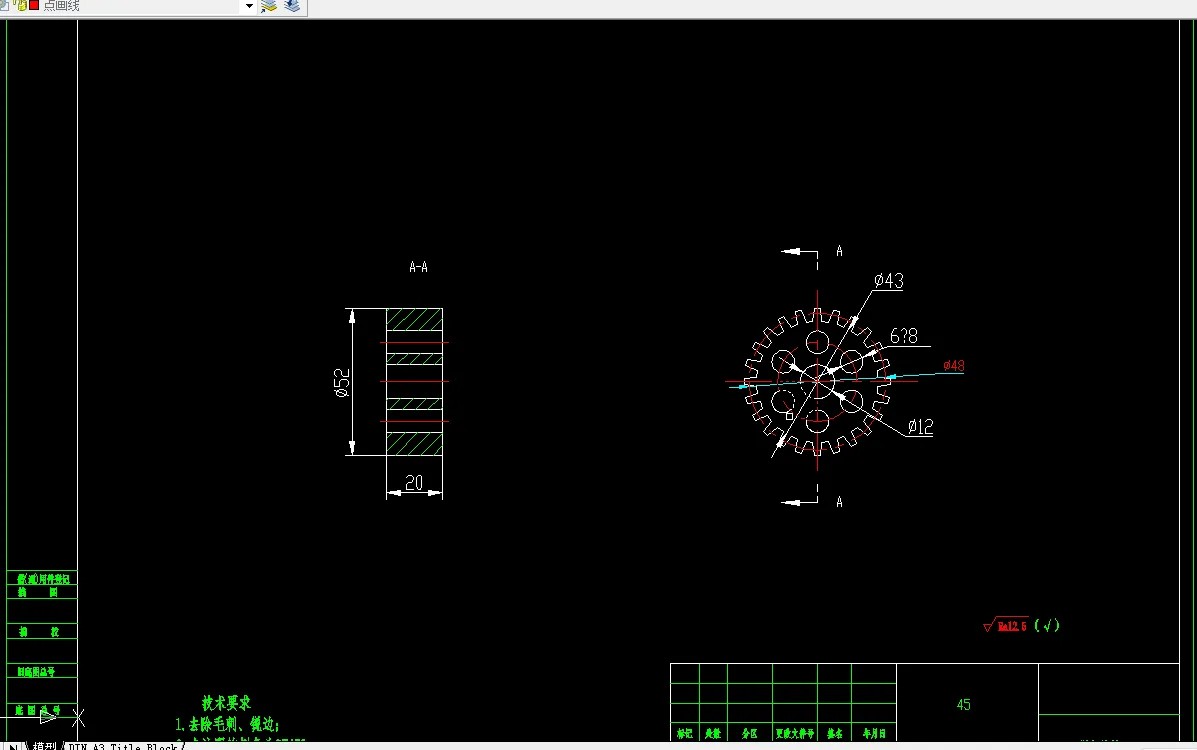Click the red layer color swatch
This screenshot has width=1197, height=750.
pos(34,5)
